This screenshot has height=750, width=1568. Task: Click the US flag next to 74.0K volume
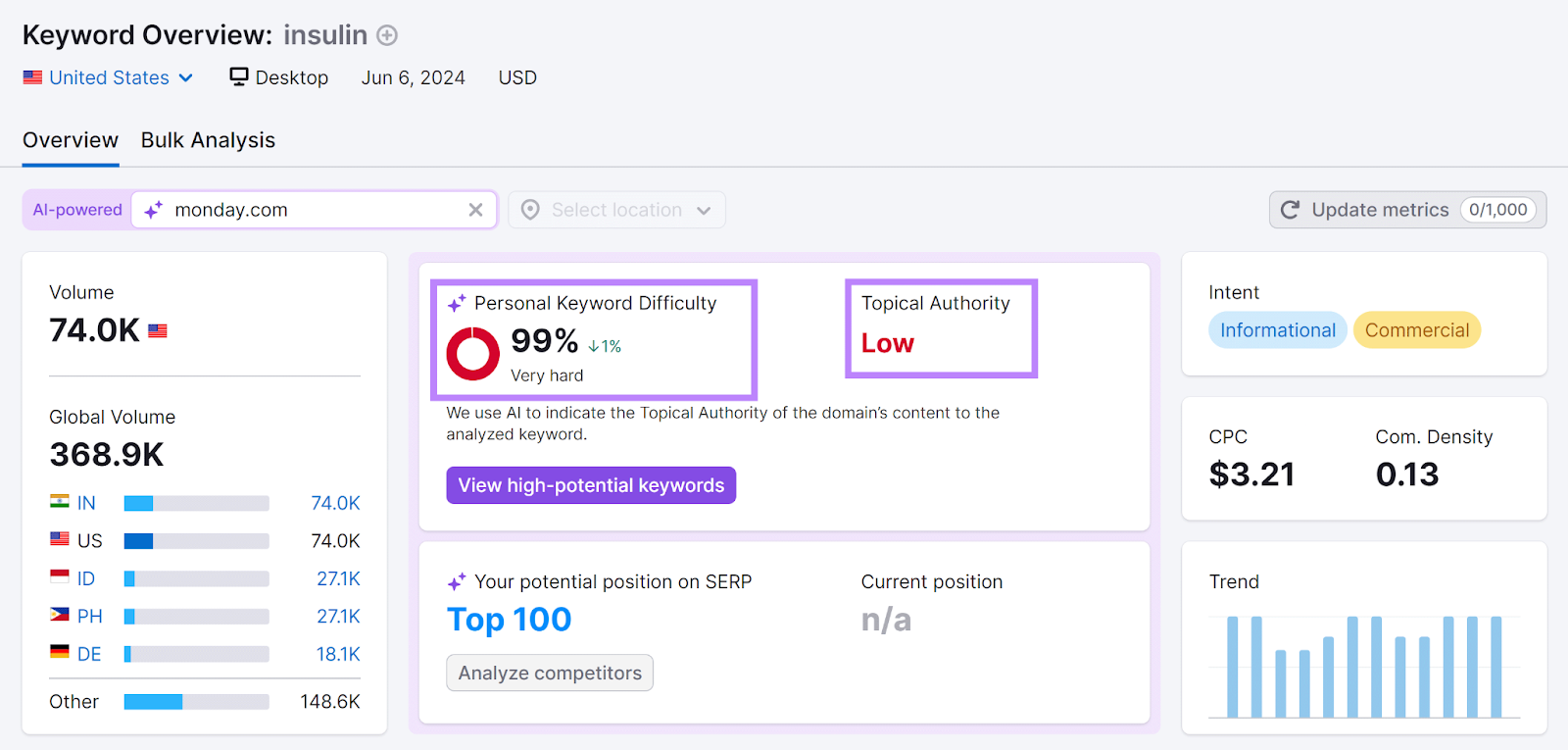158,331
